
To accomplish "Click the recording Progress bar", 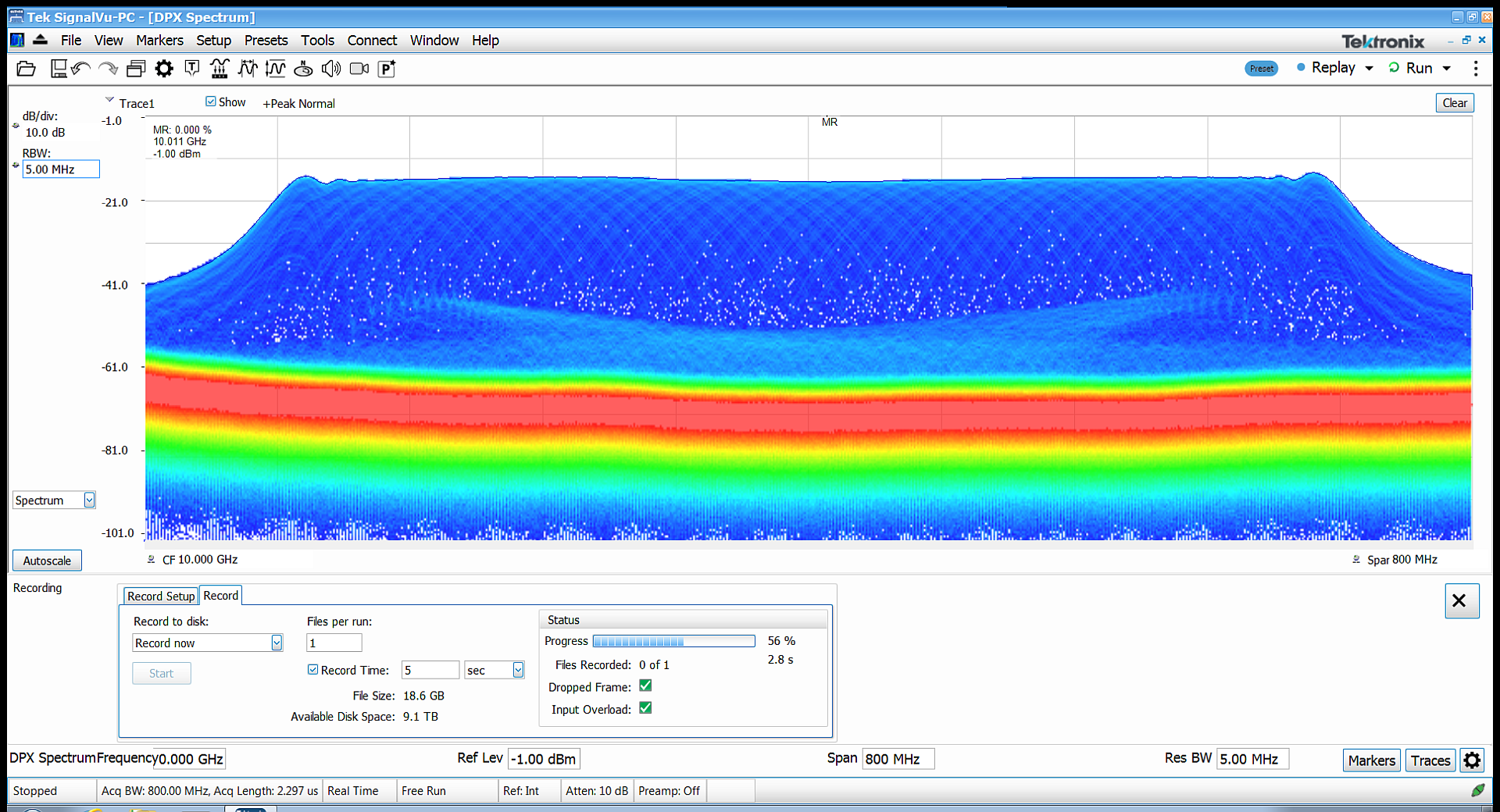I will [673, 641].
